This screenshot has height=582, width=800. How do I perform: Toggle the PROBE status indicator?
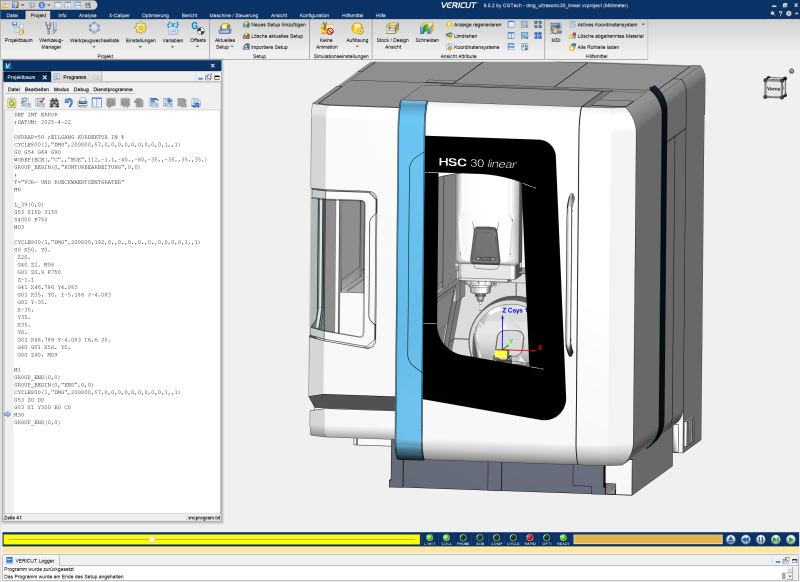pyautogui.click(x=463, y=539)
